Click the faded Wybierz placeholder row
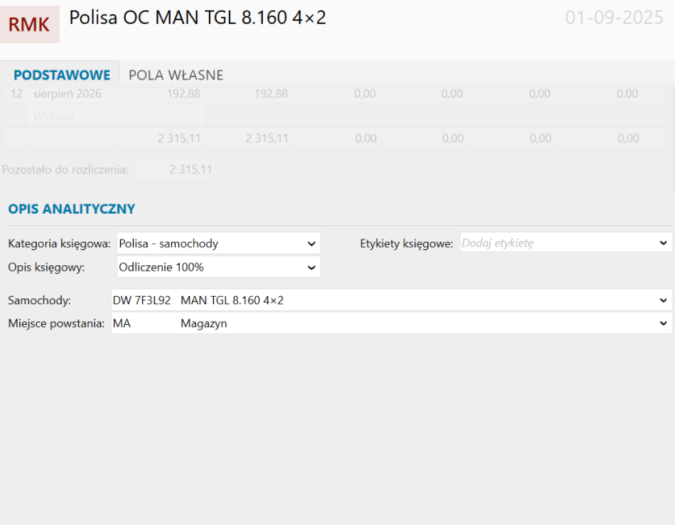Screen dimensions: 675x525 53,116
